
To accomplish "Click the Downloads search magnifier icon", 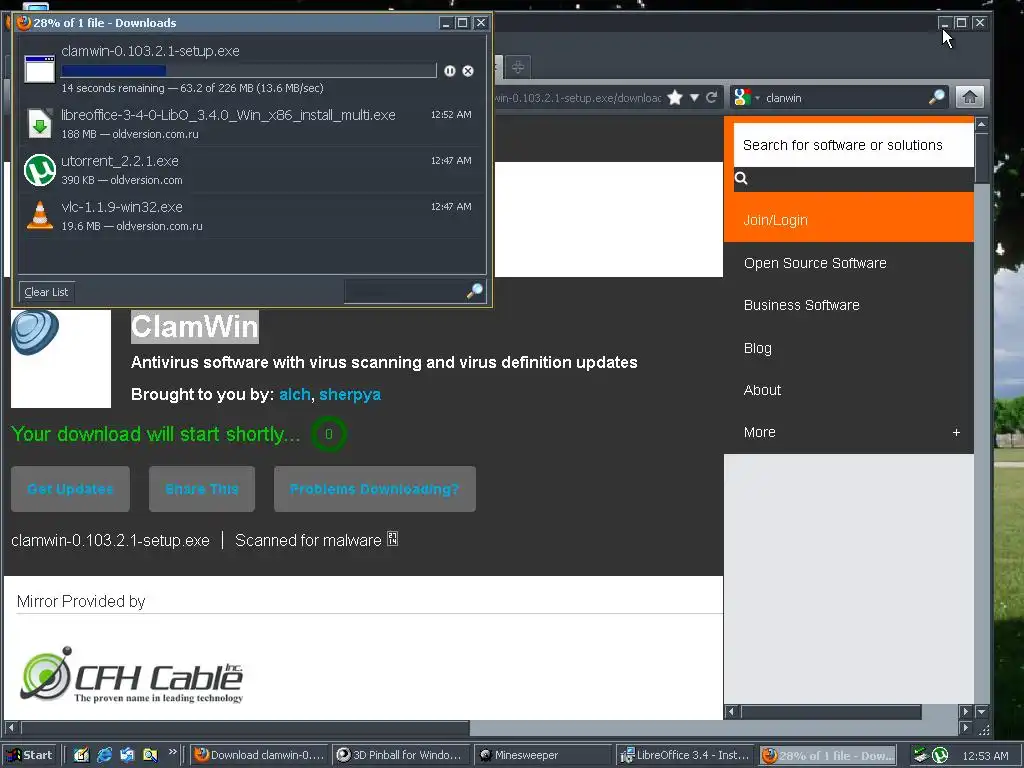I will click(x=475, y=291).
